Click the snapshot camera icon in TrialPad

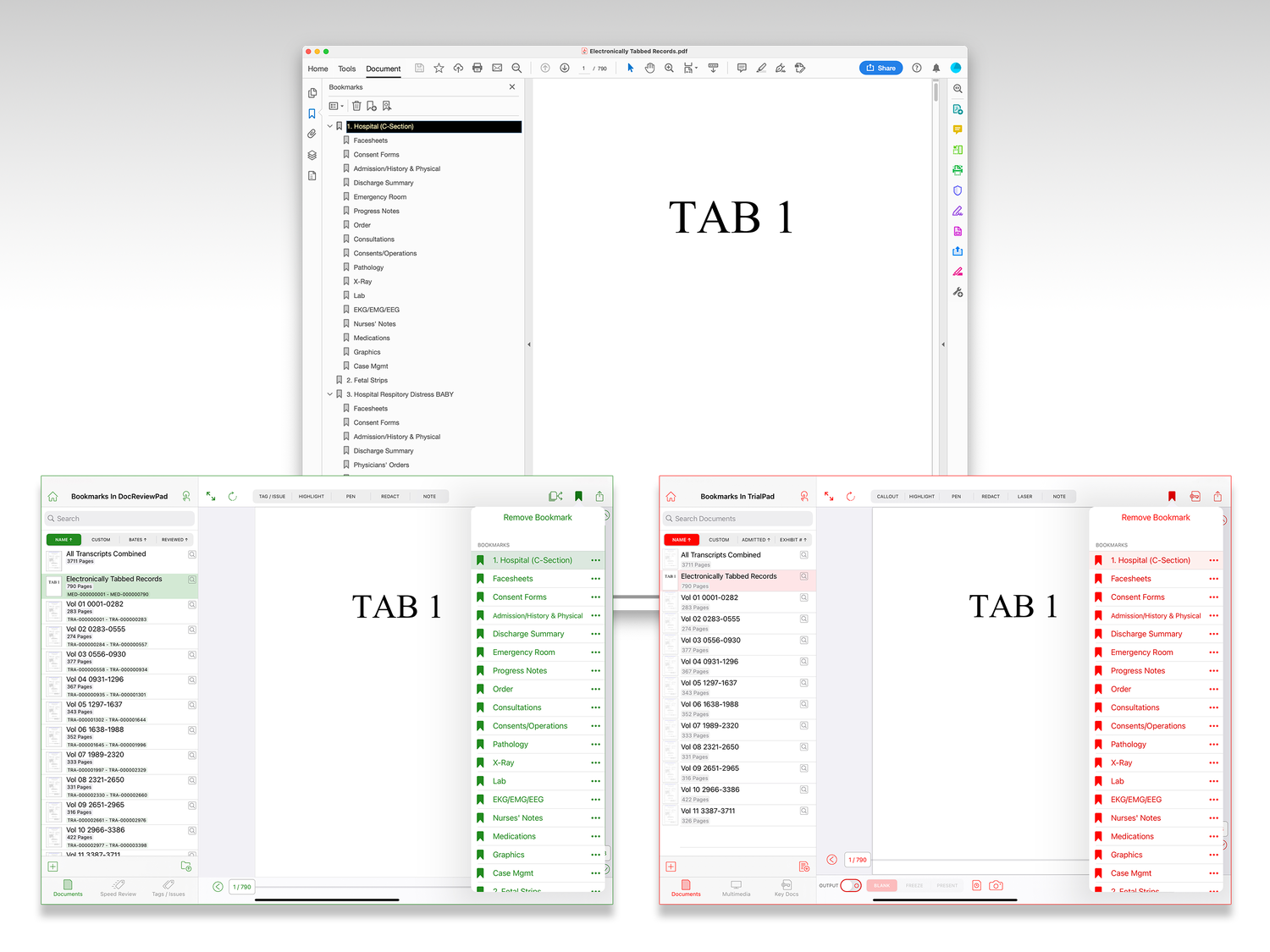(996, 885)
